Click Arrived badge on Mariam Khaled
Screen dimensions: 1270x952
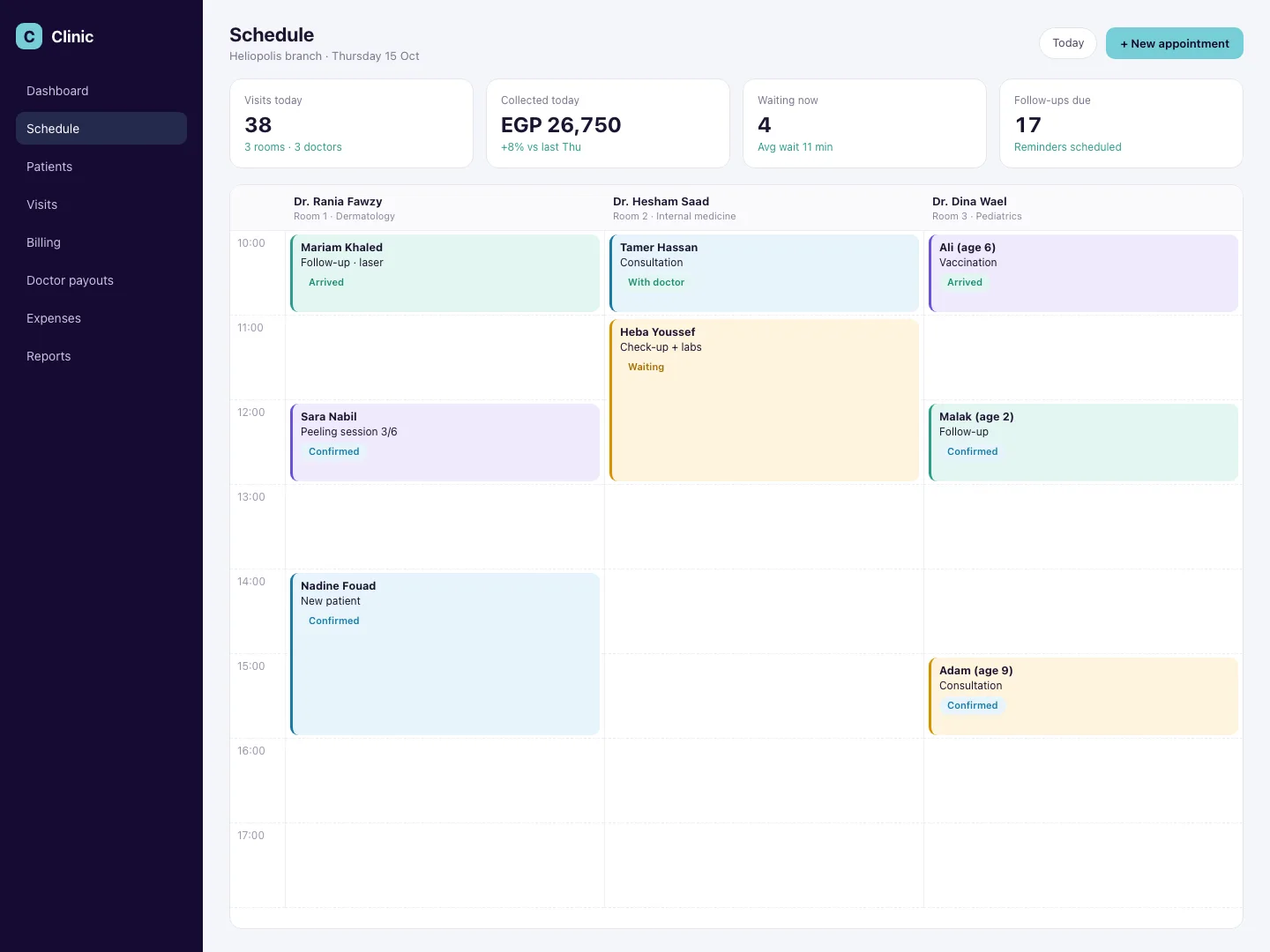326,283
